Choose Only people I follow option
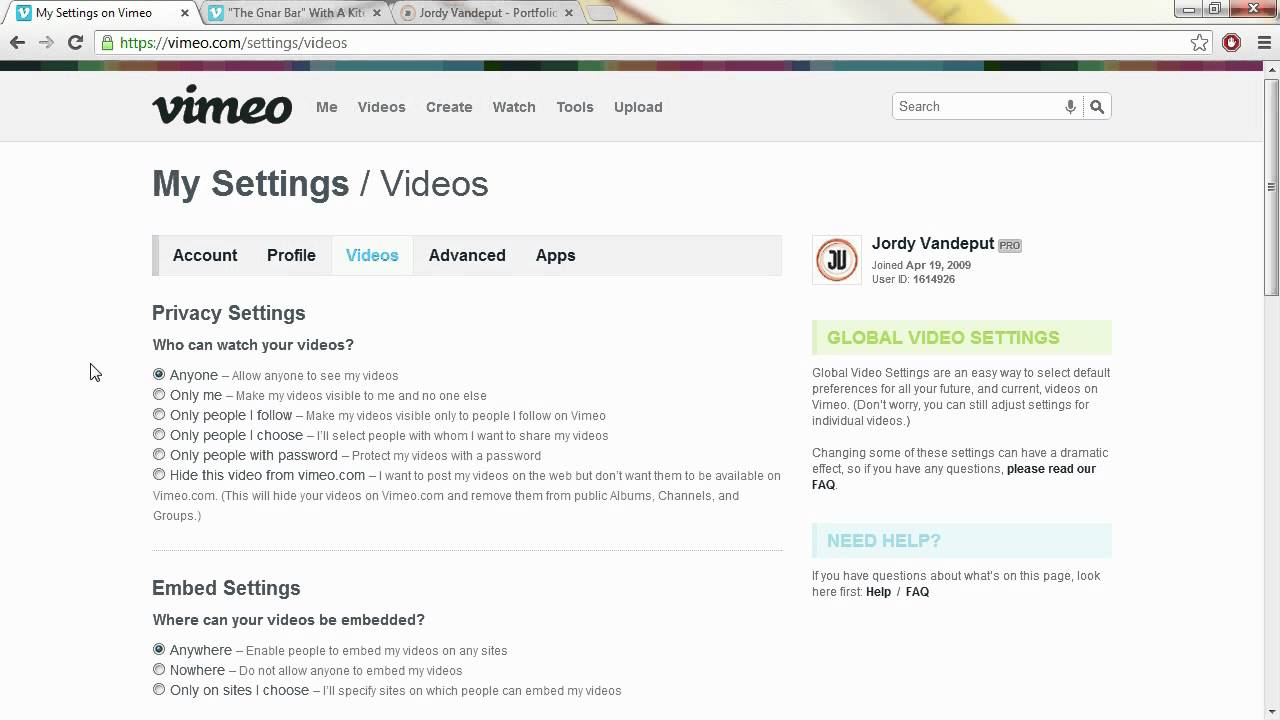Screen dimensions: 1280x720 pos(159,415)
